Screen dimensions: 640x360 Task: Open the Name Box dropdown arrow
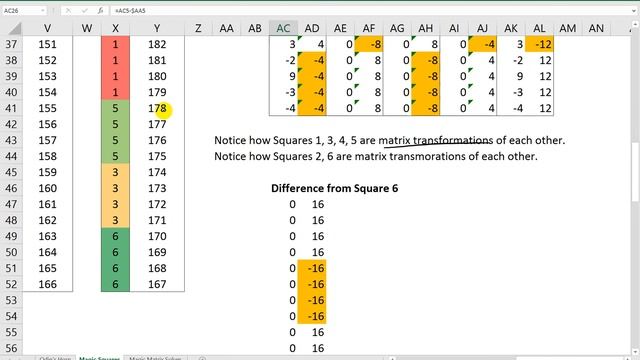pos(43,11)
